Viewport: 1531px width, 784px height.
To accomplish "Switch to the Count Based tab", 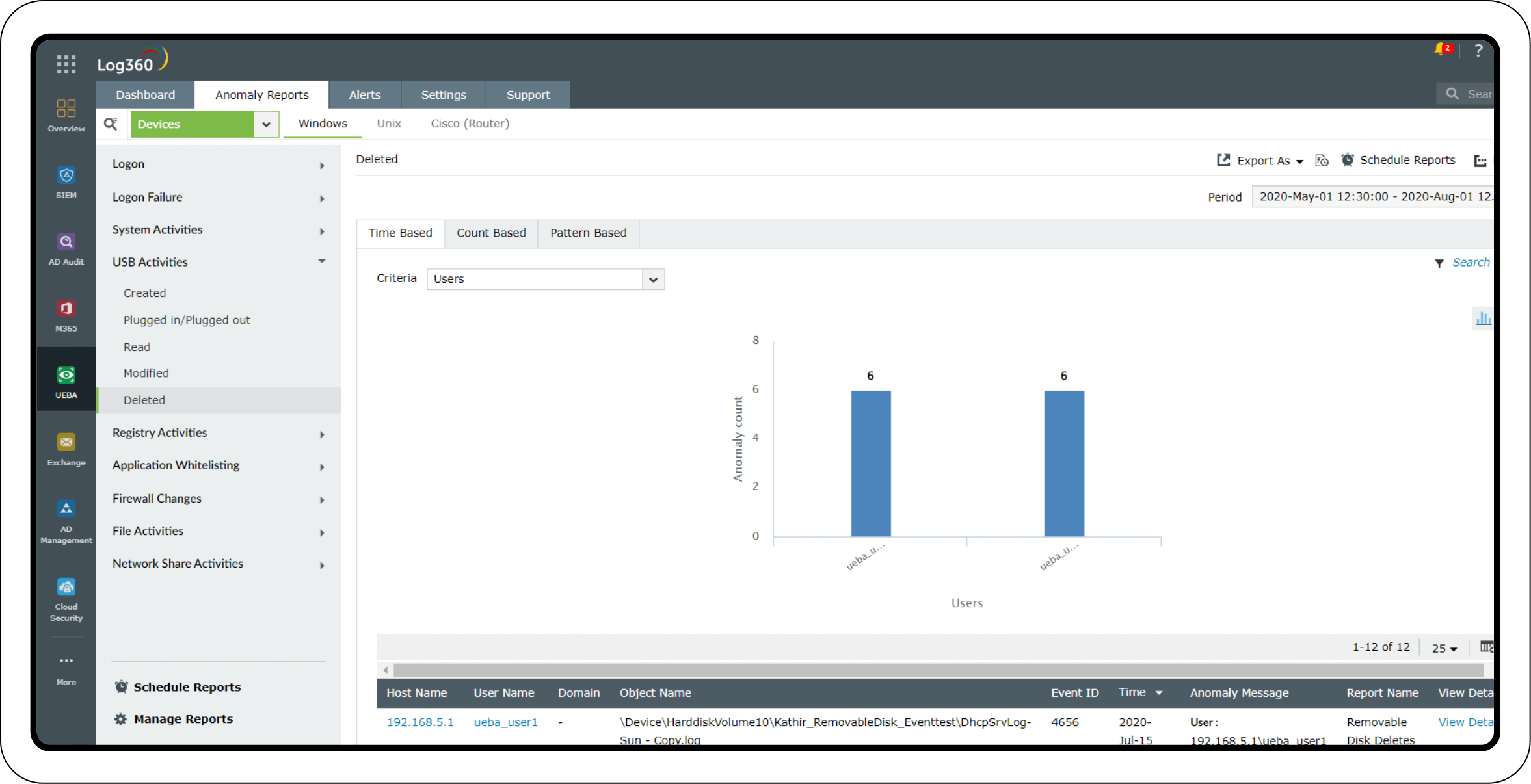I will [491, 233].
